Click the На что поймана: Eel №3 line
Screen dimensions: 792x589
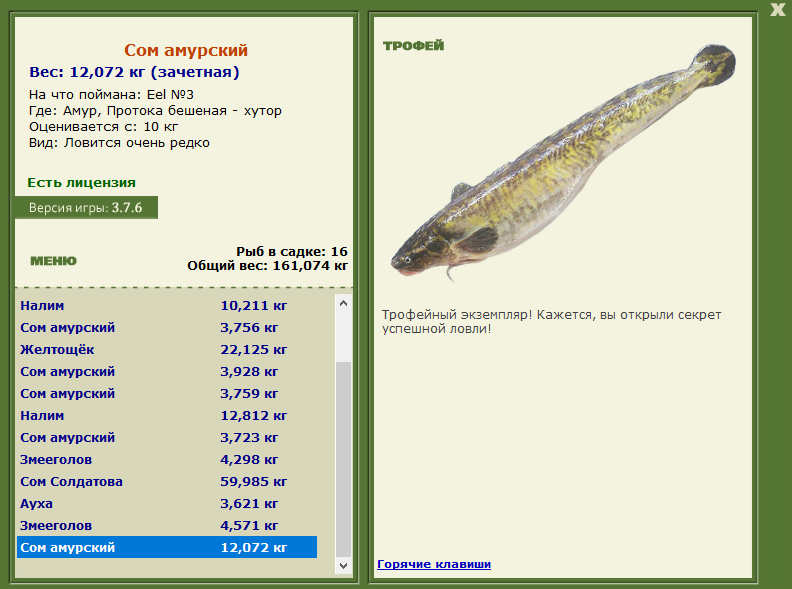(x=111, y=94)
